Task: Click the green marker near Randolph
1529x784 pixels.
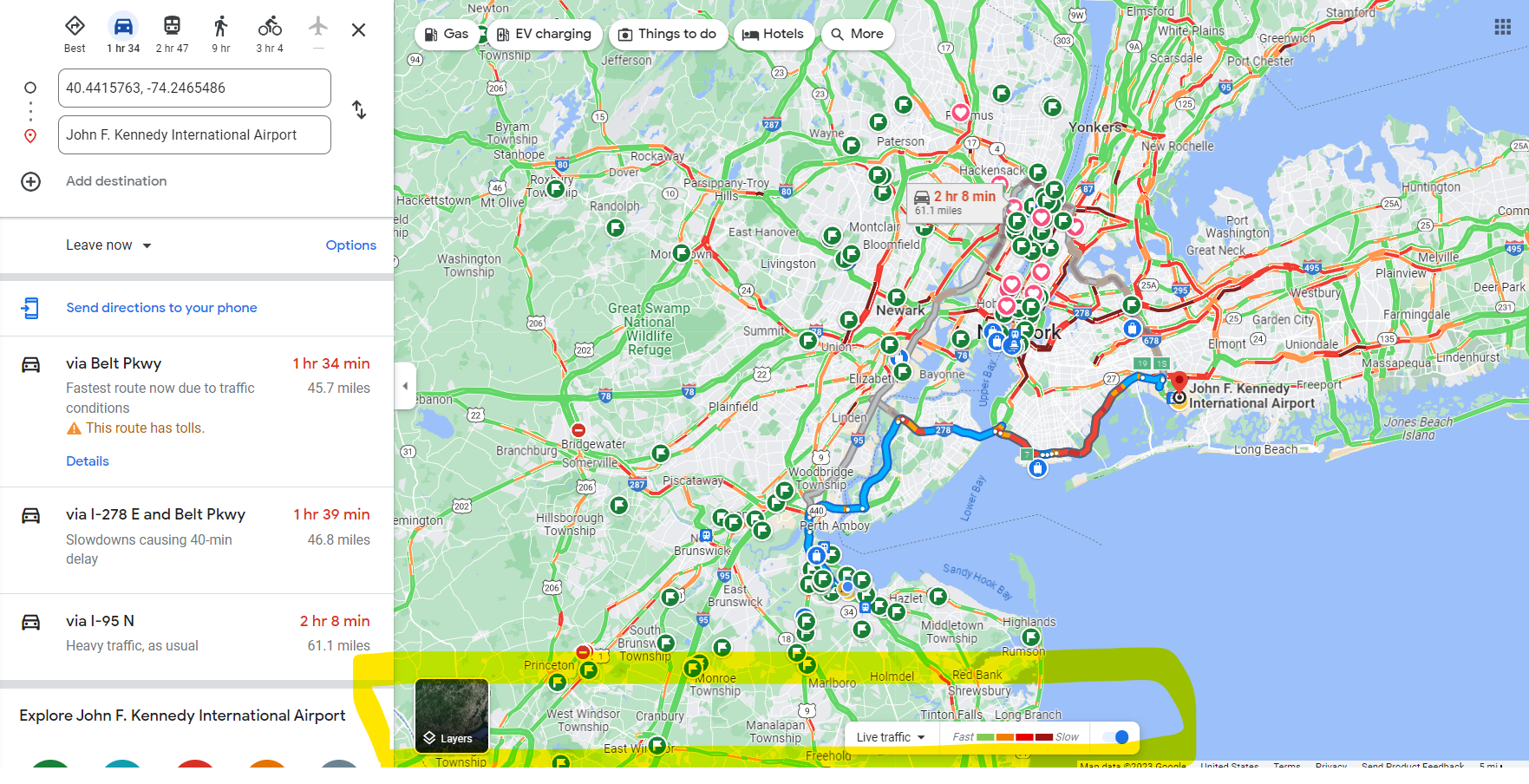Action: tap(616, 228)
